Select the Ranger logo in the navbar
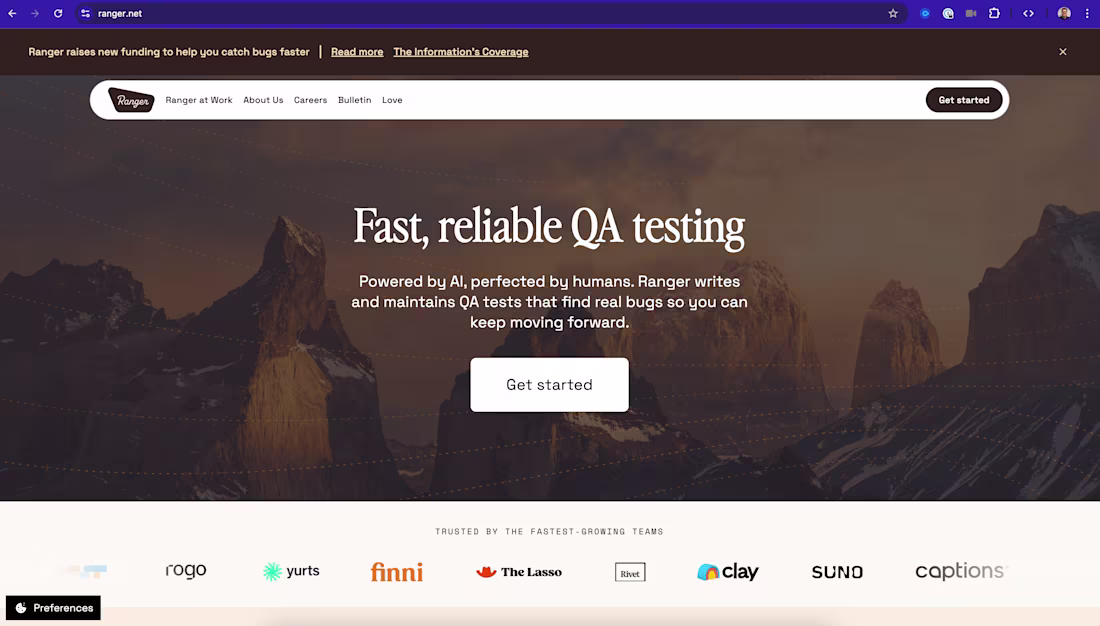Viewport: 1100px width, 626px height. 130,100
